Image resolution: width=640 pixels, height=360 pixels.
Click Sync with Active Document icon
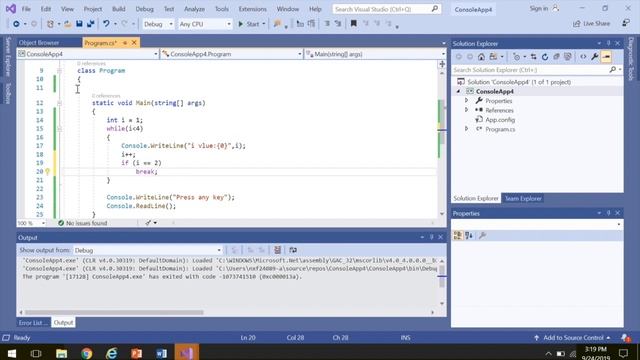pos(533,57)
